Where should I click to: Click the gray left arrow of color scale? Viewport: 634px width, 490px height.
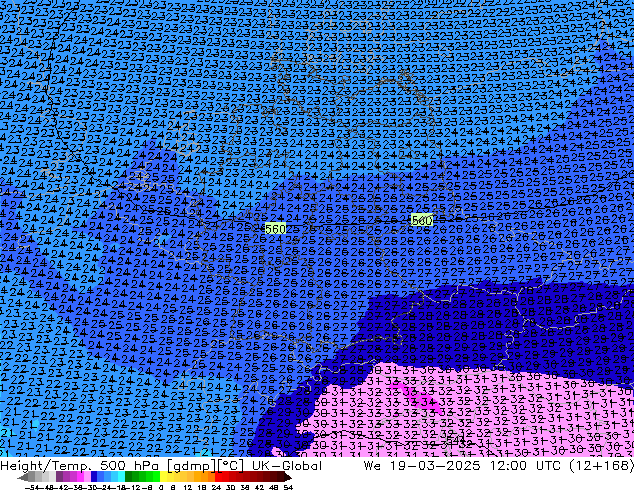point(23,477)
